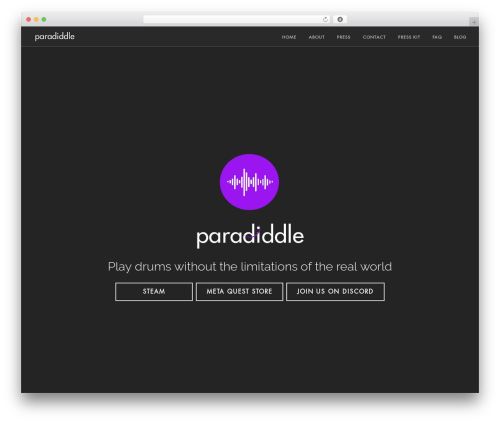Viewport: 500px width, 423px height.
Task: Click the green maximize window dot
Action: (44, 19)
